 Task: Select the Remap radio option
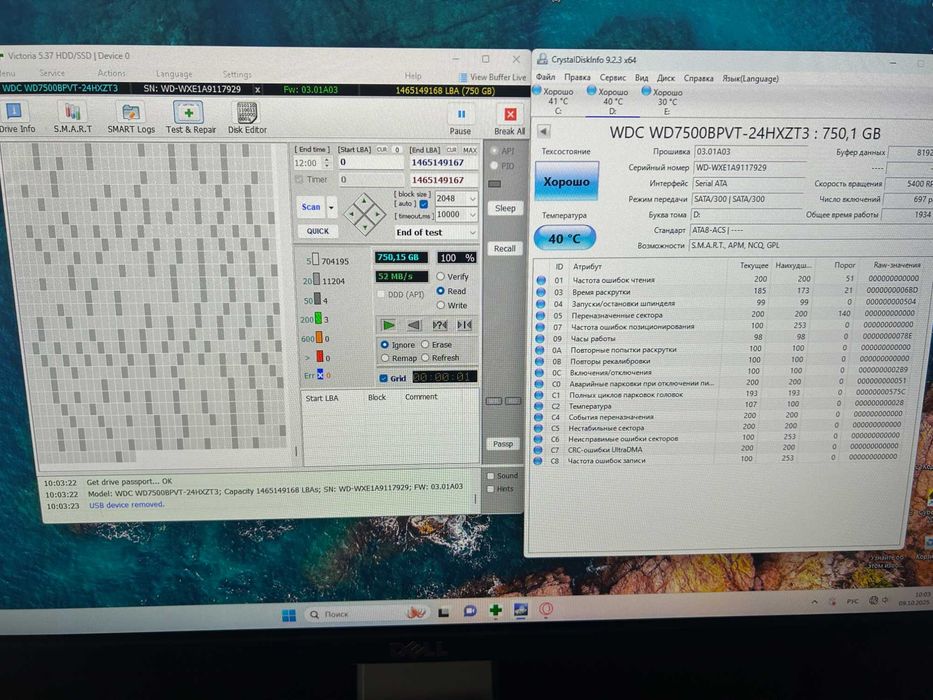pyautogui.click(x=385, y=358)
